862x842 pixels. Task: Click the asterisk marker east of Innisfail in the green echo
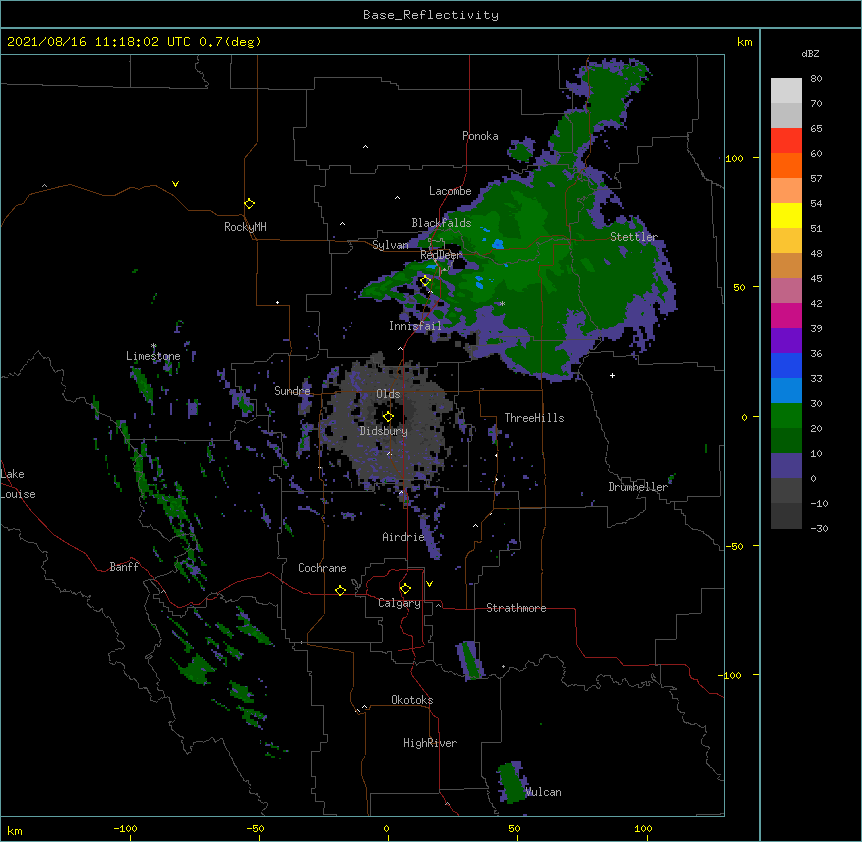point(502,303)
